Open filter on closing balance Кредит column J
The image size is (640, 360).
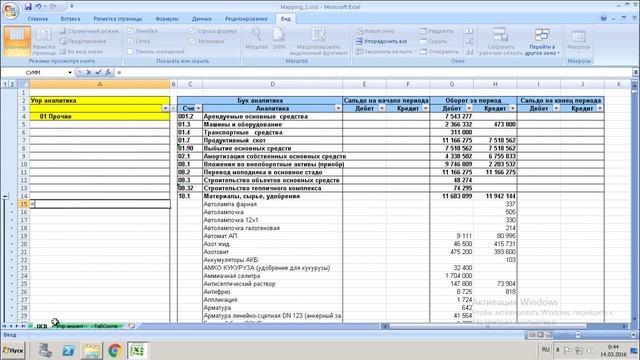pyautogui.click(x=600, y=109)
